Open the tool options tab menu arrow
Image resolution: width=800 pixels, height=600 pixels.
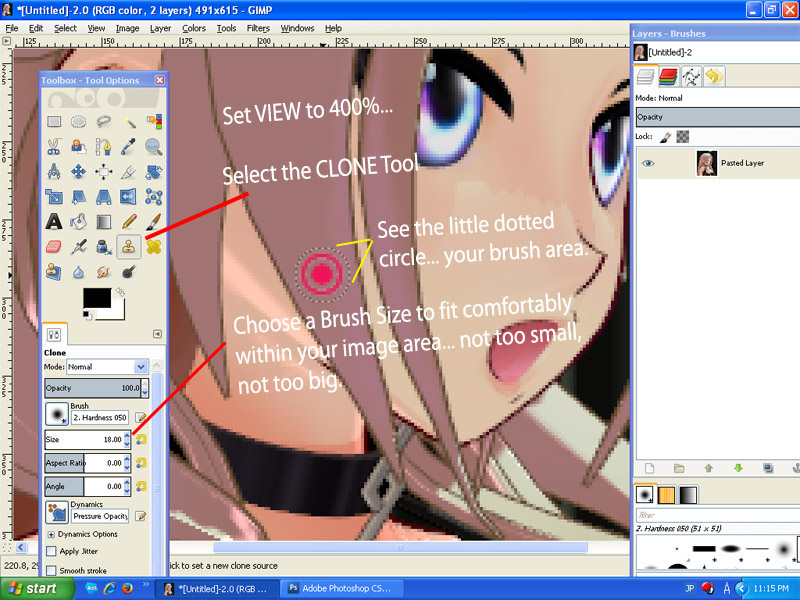[x=158, y=334]
